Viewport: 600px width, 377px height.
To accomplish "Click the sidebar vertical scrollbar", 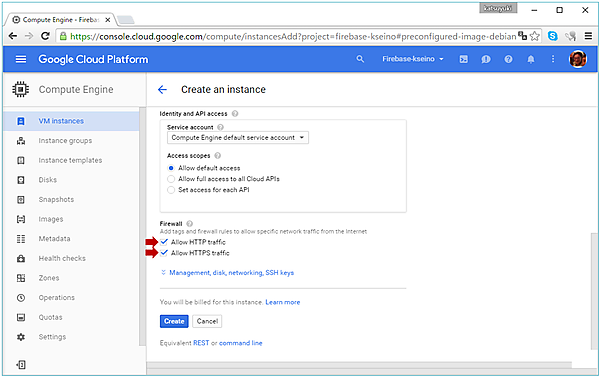I will (142, 226).
